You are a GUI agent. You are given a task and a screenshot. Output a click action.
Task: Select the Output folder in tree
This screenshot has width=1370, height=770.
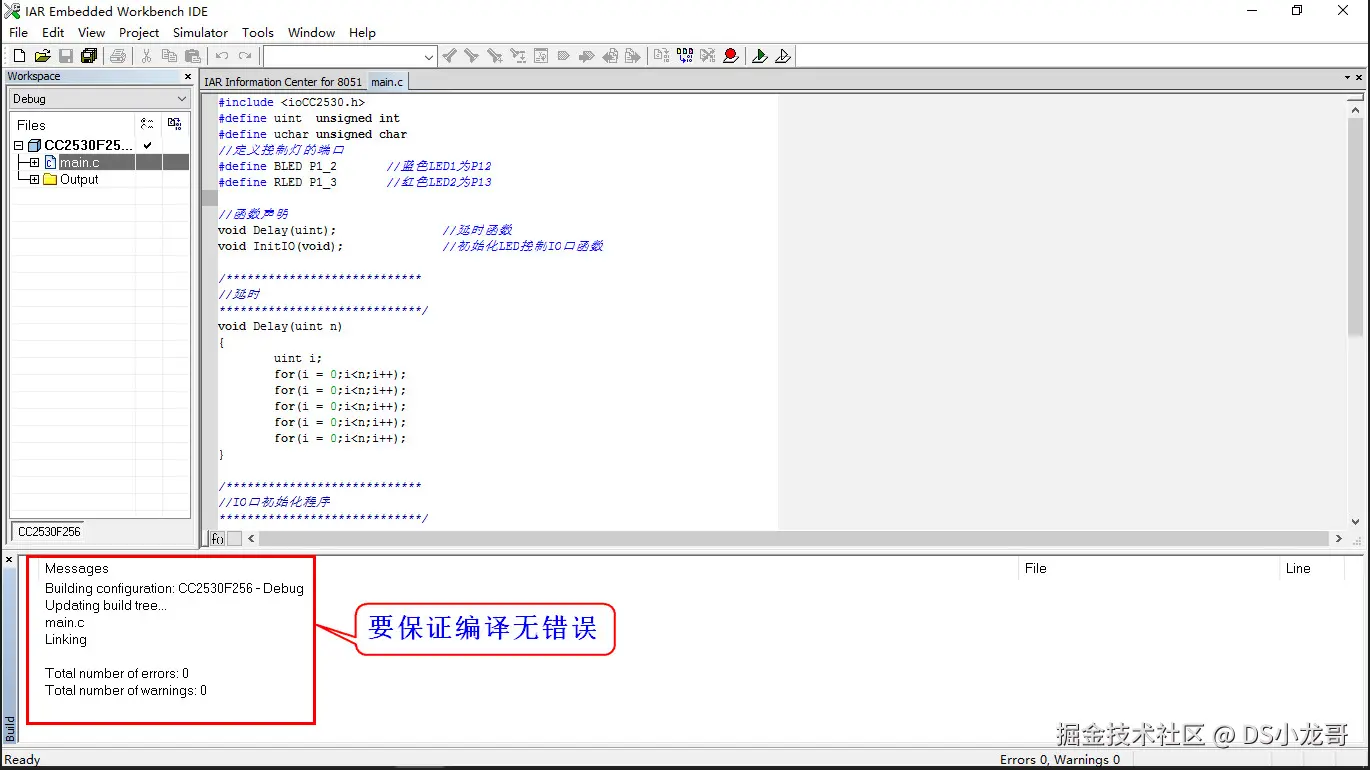coord(79,179)
